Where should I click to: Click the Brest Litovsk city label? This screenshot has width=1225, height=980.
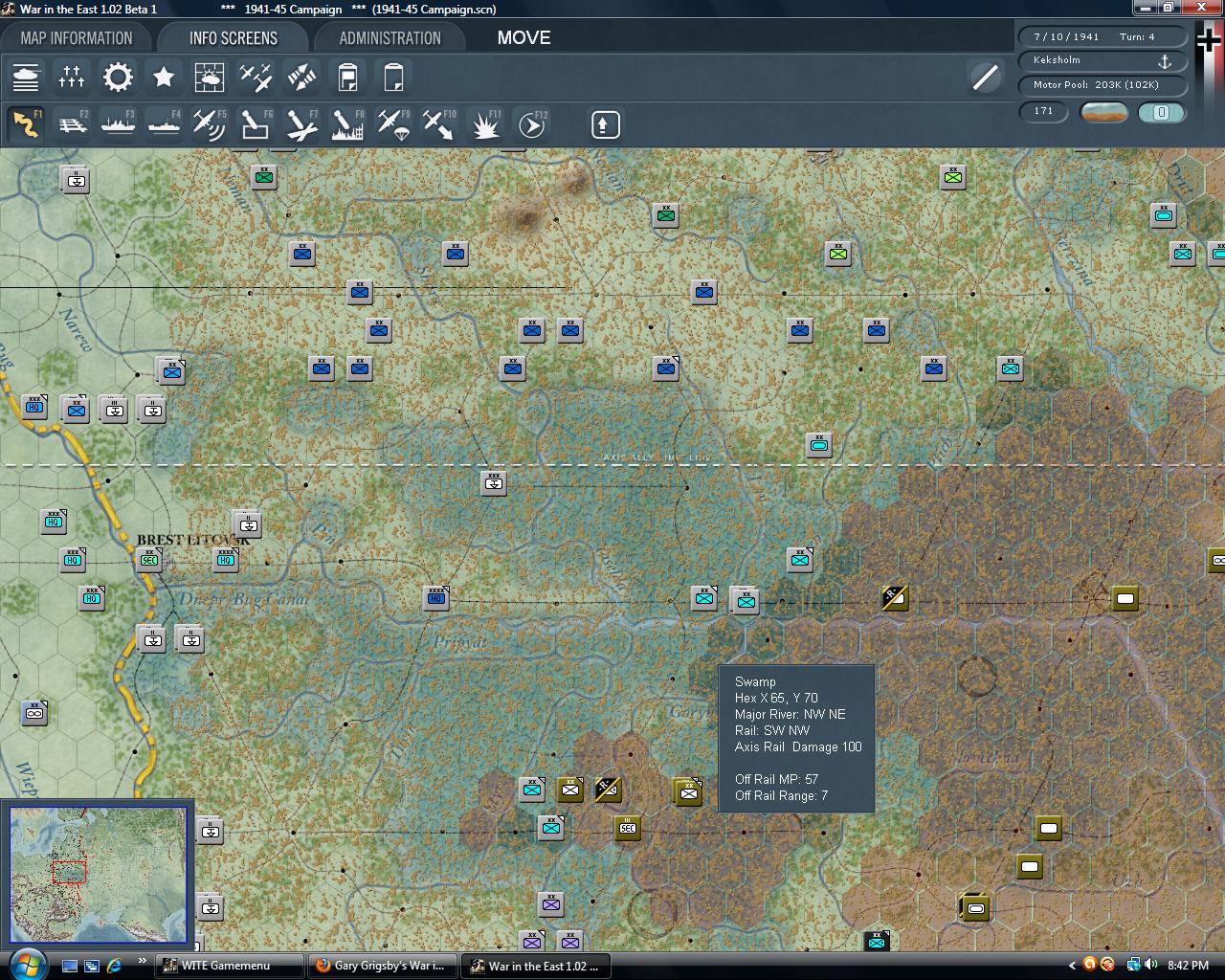coord(192,540)
